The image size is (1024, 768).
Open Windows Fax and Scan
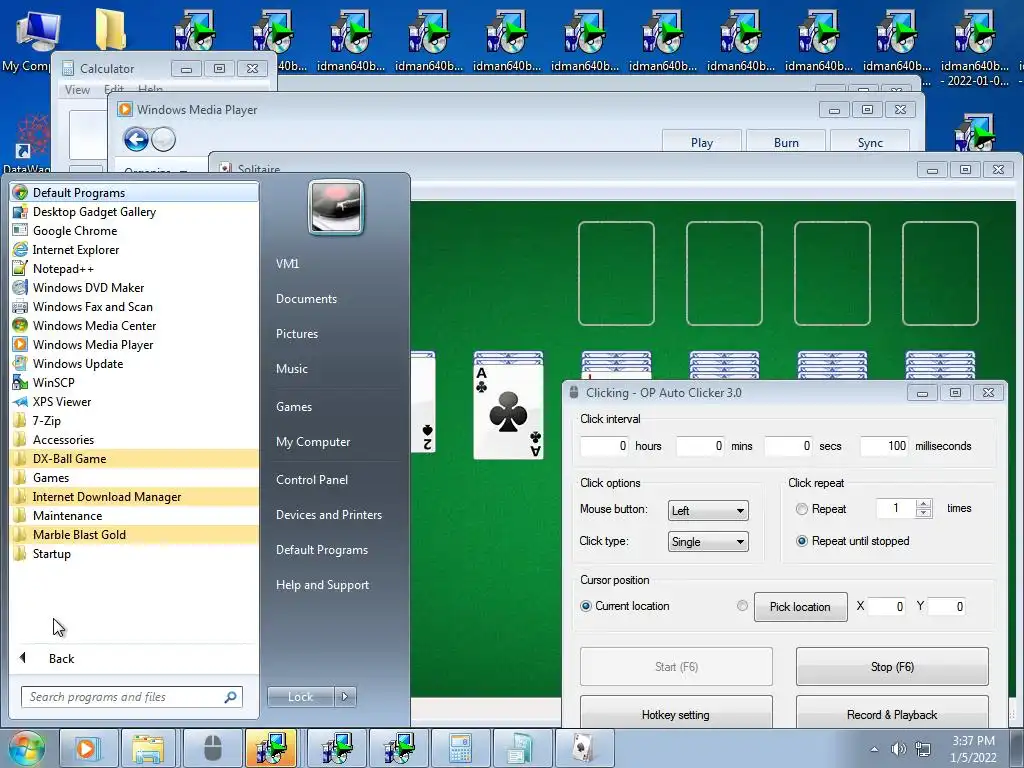(134, 306)
